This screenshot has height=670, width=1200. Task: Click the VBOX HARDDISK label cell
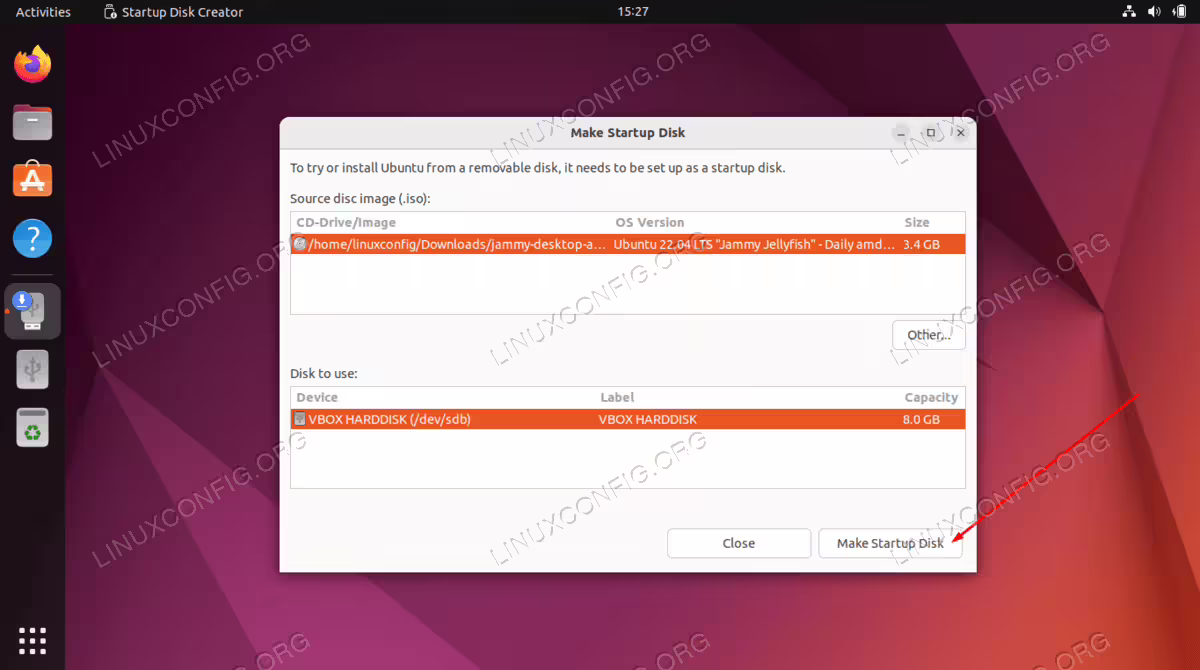(648, 419)
